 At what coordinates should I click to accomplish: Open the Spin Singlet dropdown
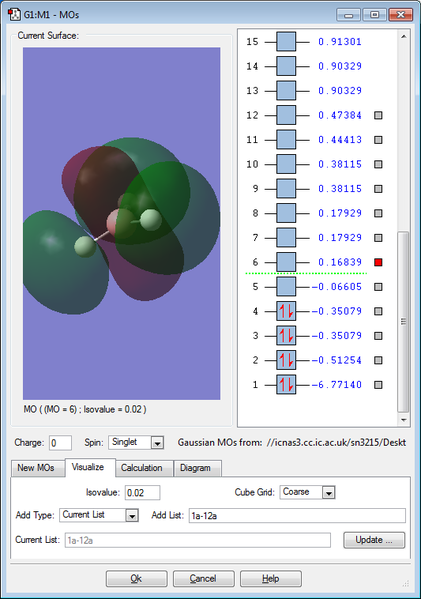[x=157, y=443]
